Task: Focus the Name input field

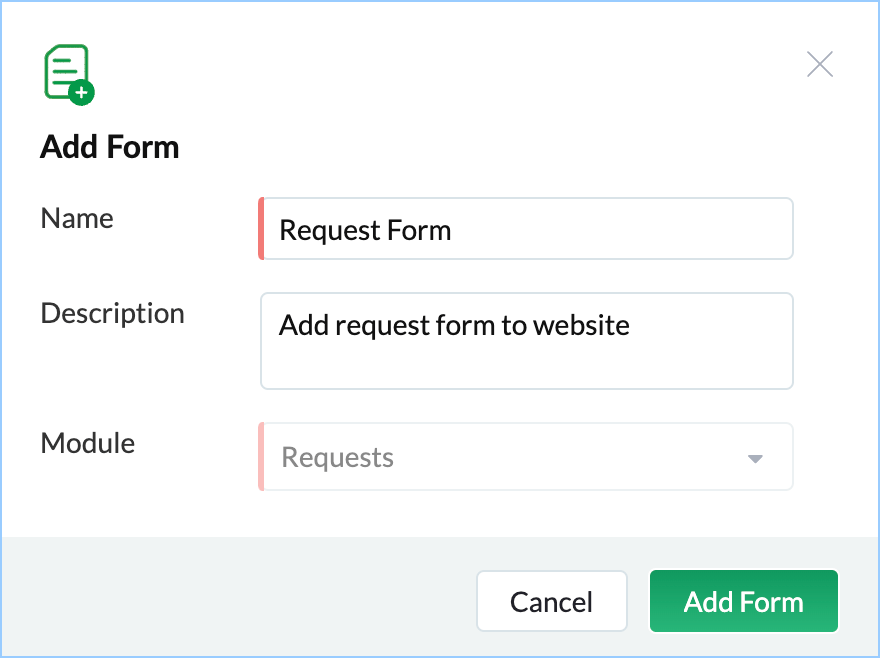Action: [620, 230]
